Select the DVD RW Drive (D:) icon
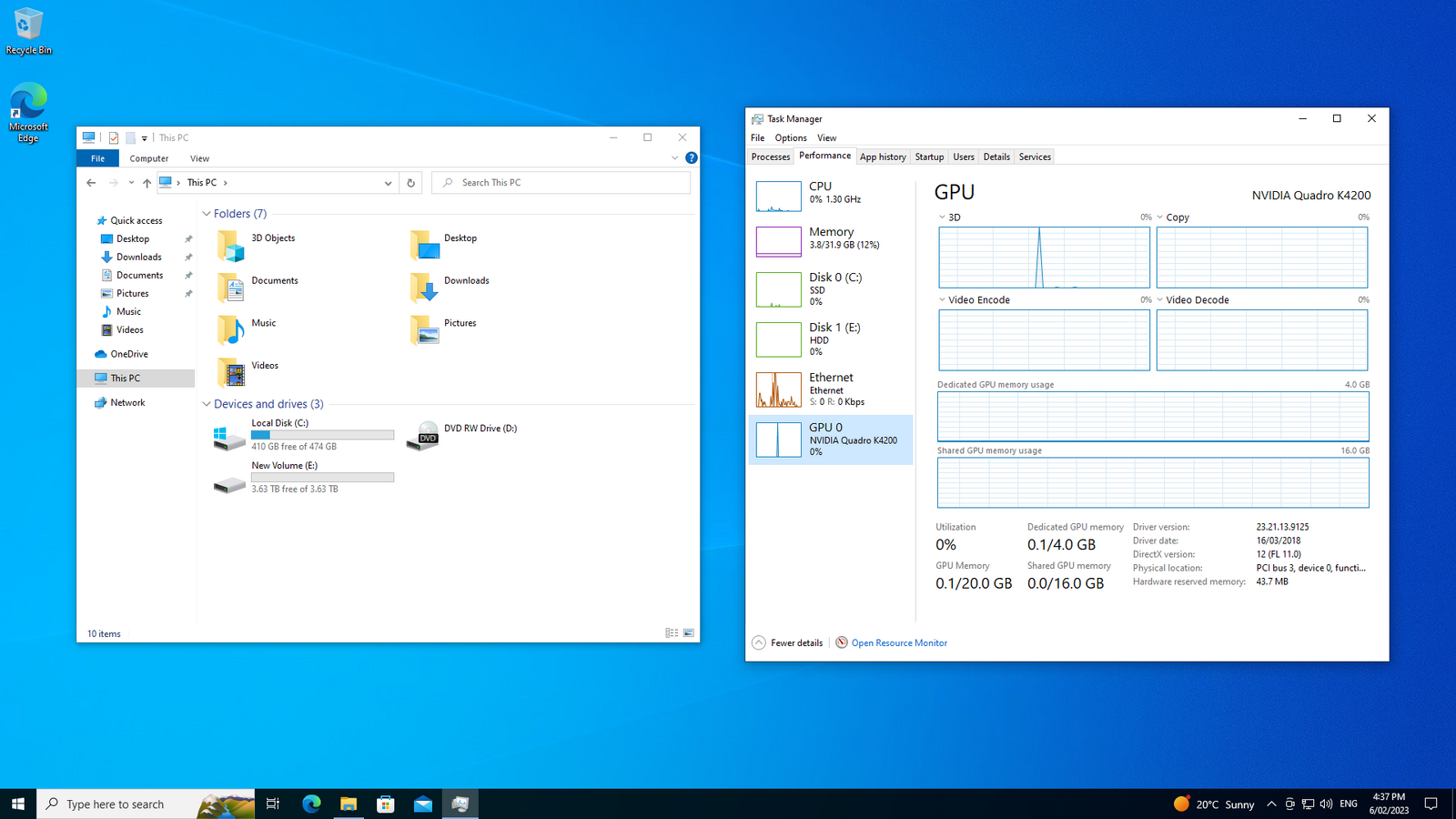Screen dimensions: 1456x819 [x=423, y=436]
